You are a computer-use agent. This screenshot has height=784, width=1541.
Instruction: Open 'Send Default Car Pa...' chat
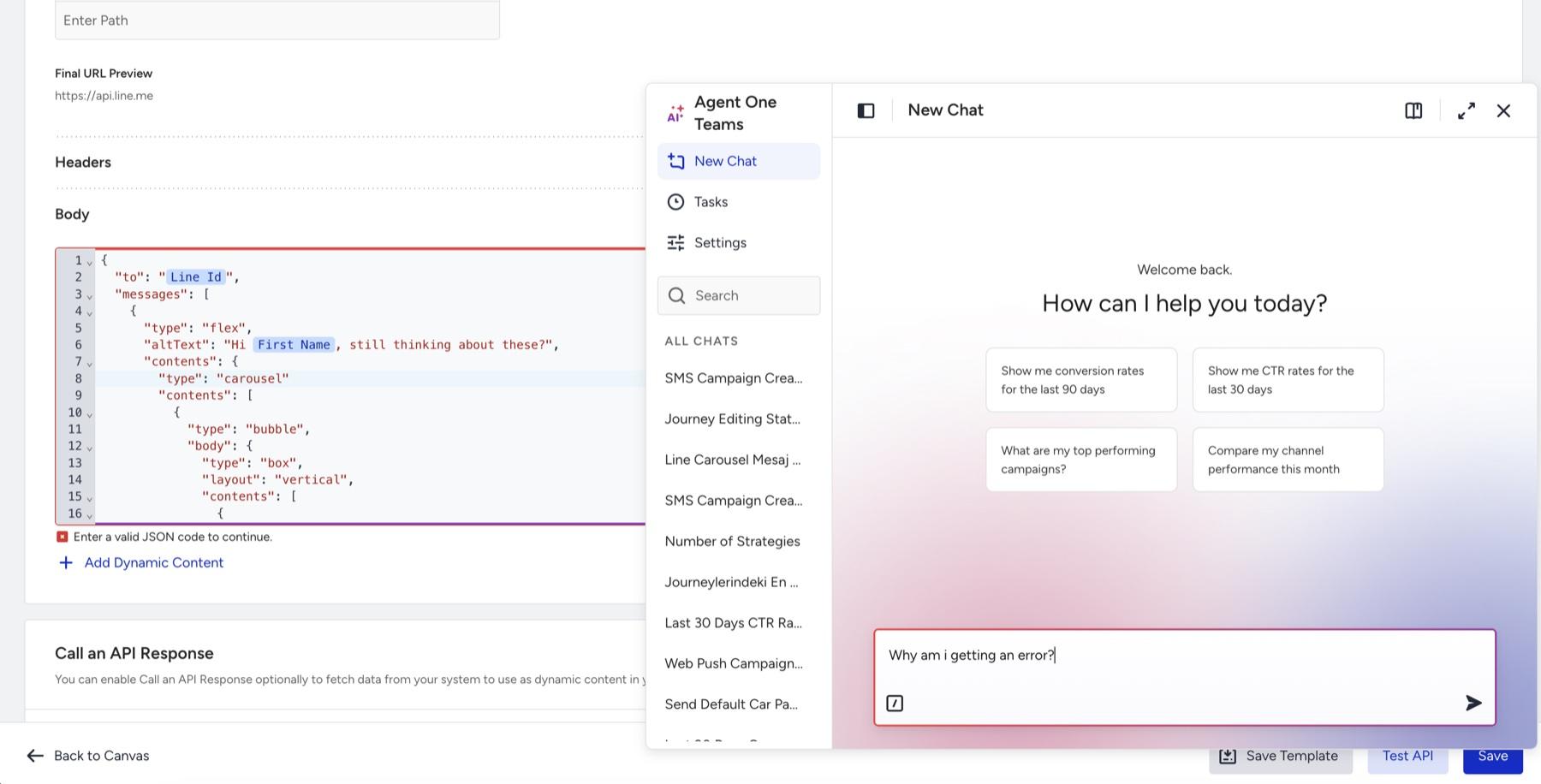(731, 704)
